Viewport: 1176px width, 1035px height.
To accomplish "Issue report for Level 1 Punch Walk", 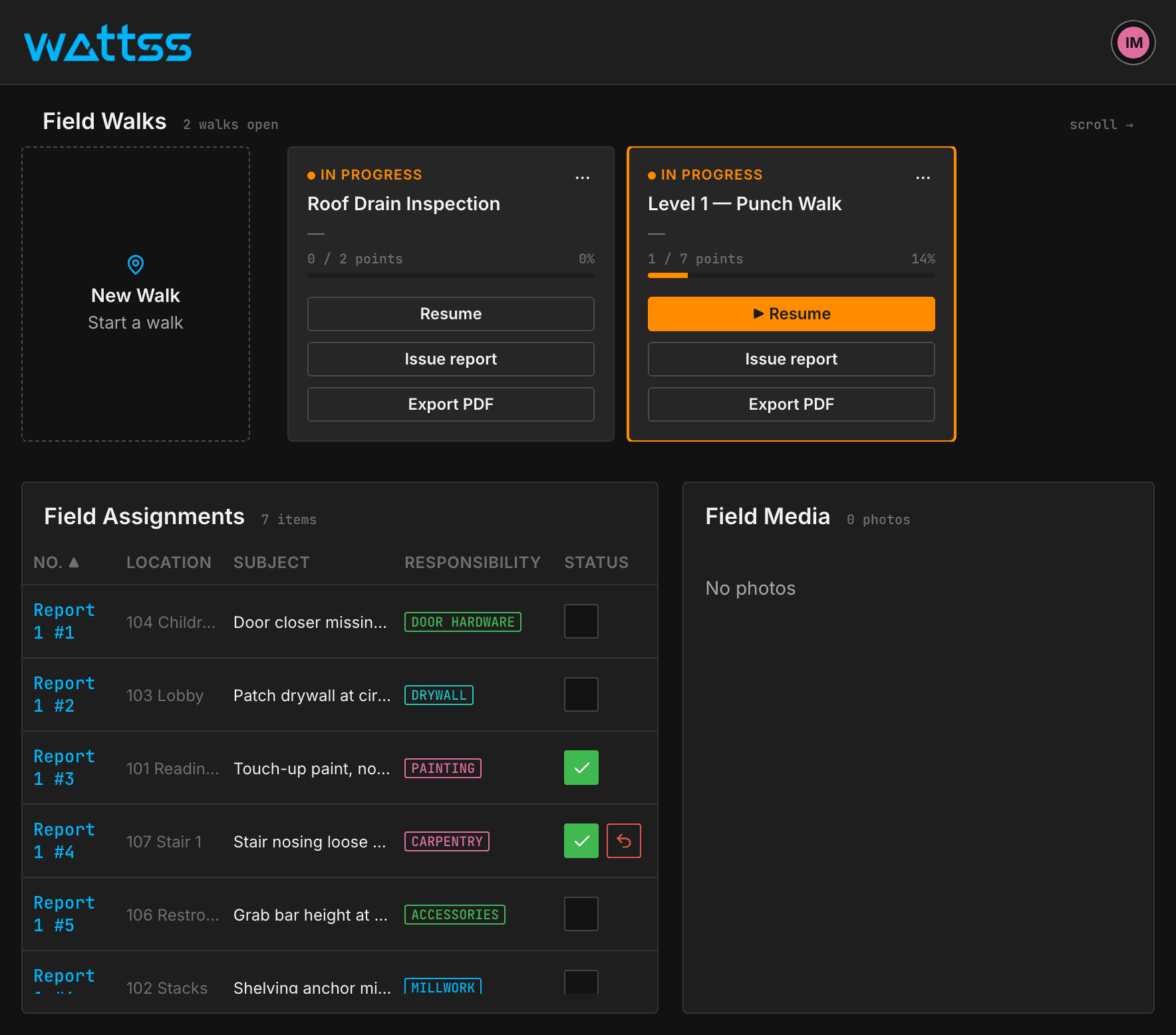I will [792, 359].
